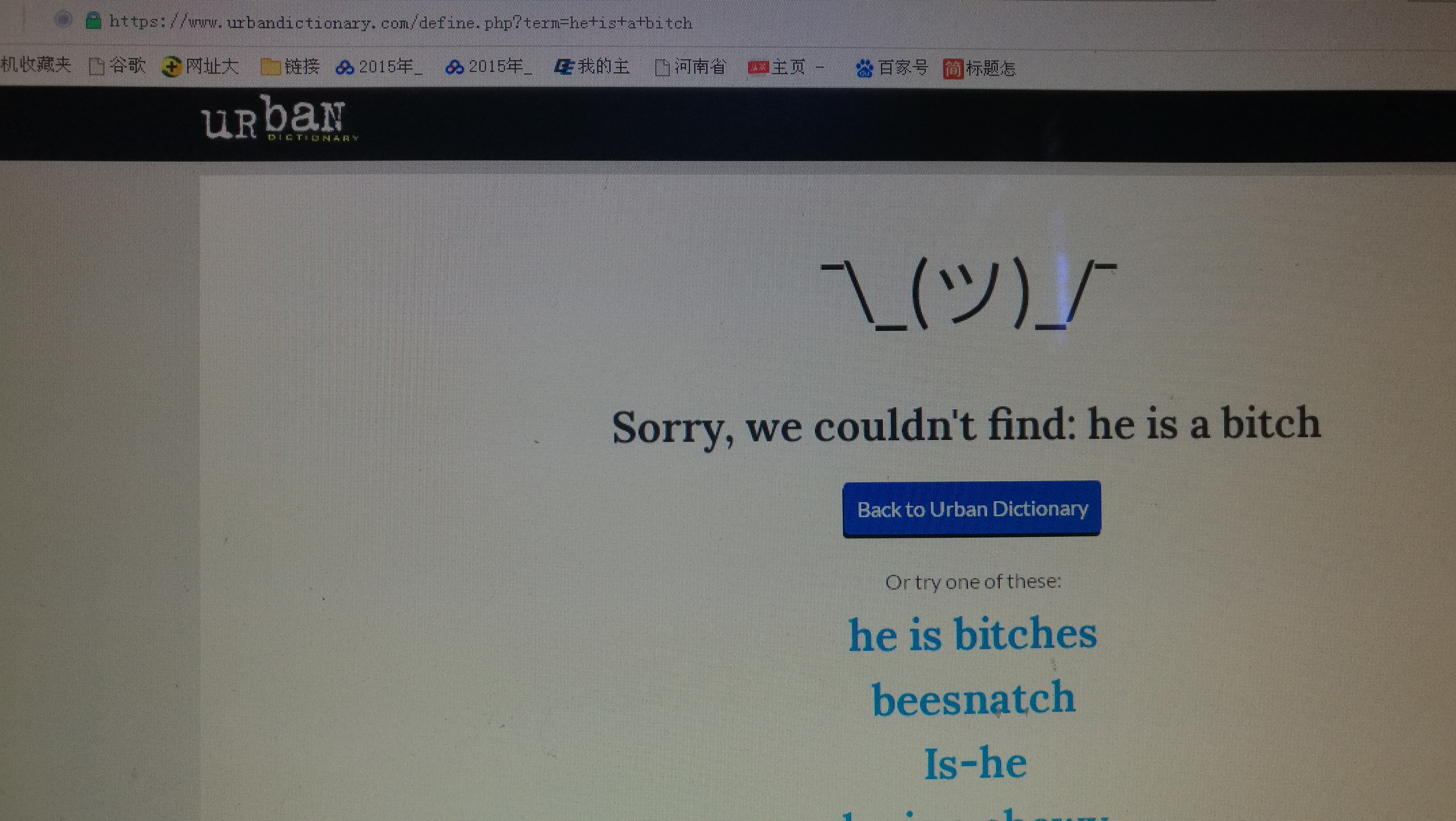Open the "beesnatch" suggestion link
This screenshot has height=821, width=1456.
tap(973, 699)
